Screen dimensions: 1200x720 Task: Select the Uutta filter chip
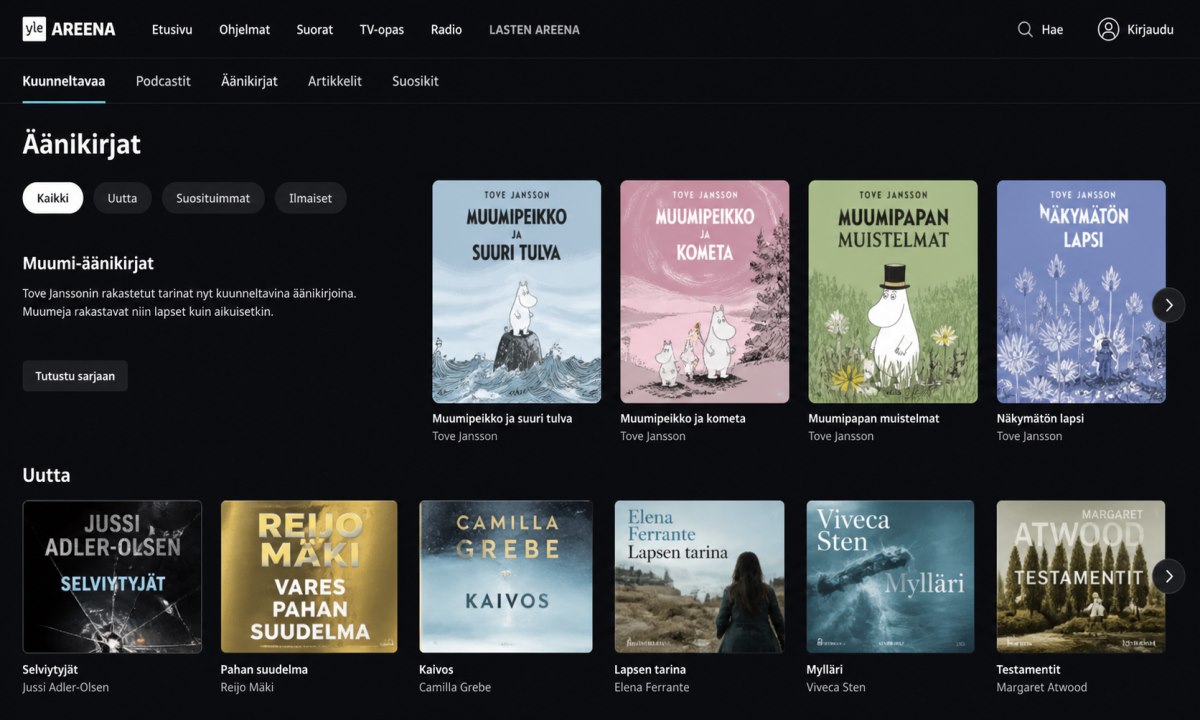(x=122, y=198)
